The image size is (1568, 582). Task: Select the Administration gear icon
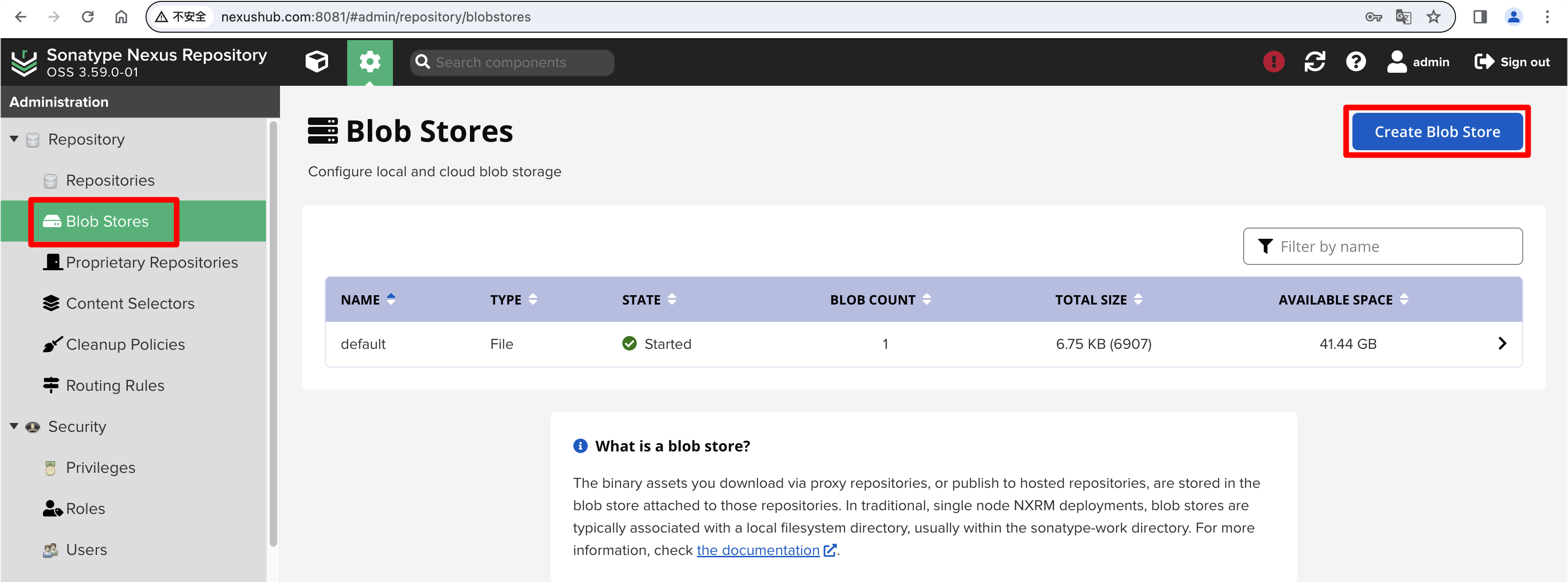370,62
